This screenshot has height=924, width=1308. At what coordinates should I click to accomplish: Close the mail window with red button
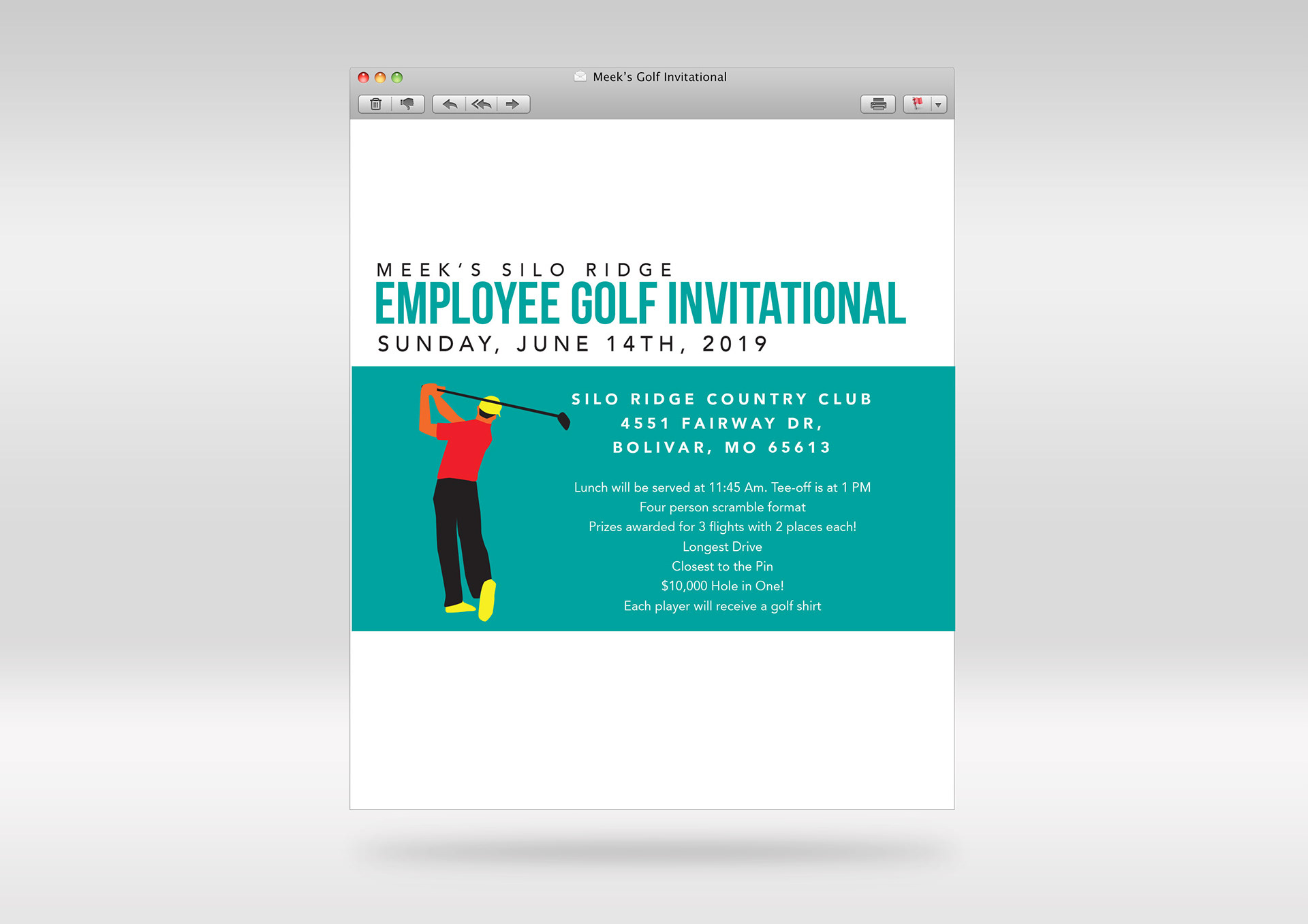(x=363, y=78)
